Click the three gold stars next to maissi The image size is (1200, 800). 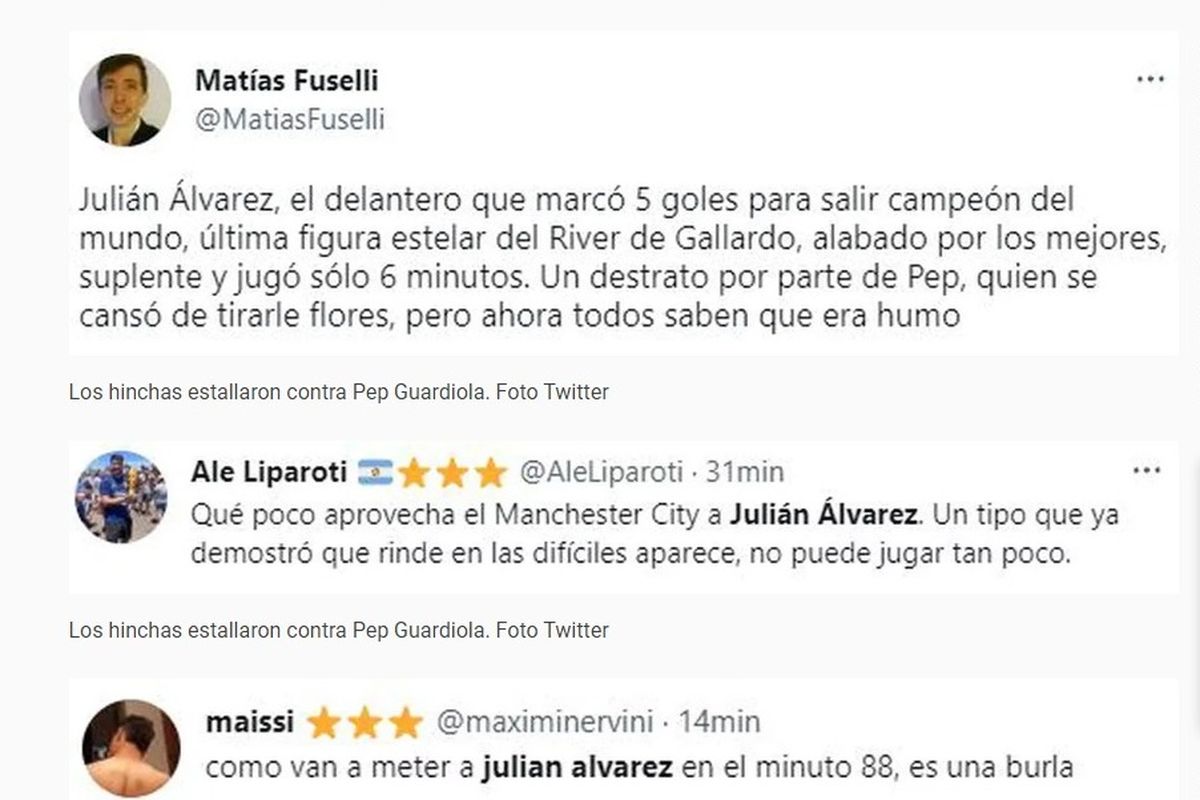click(x=365, y=722)
